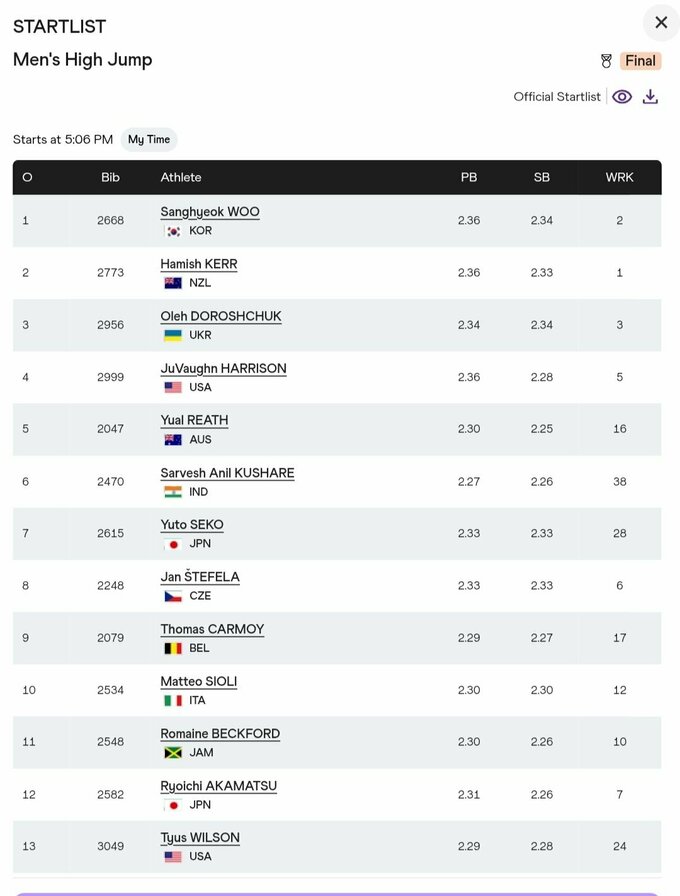Click the Czech flag next to CZE

click(x=173, y=596)
